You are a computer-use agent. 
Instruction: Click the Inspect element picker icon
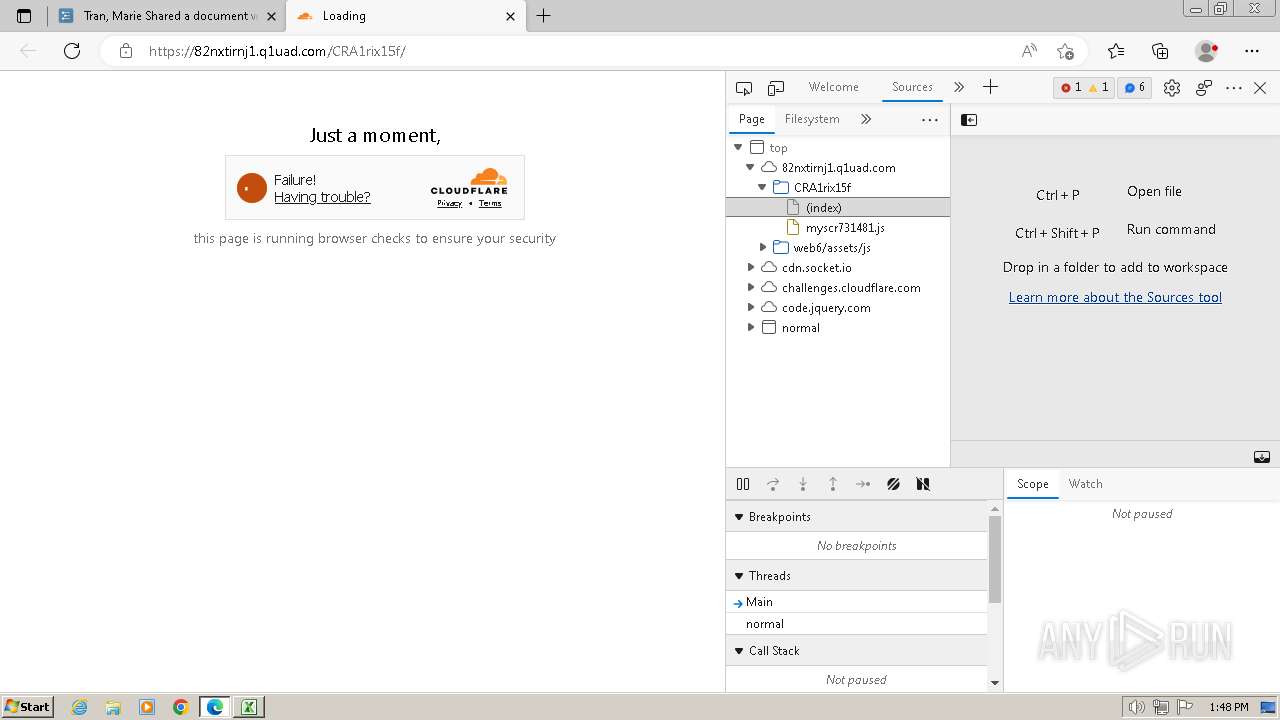point(743,88)
